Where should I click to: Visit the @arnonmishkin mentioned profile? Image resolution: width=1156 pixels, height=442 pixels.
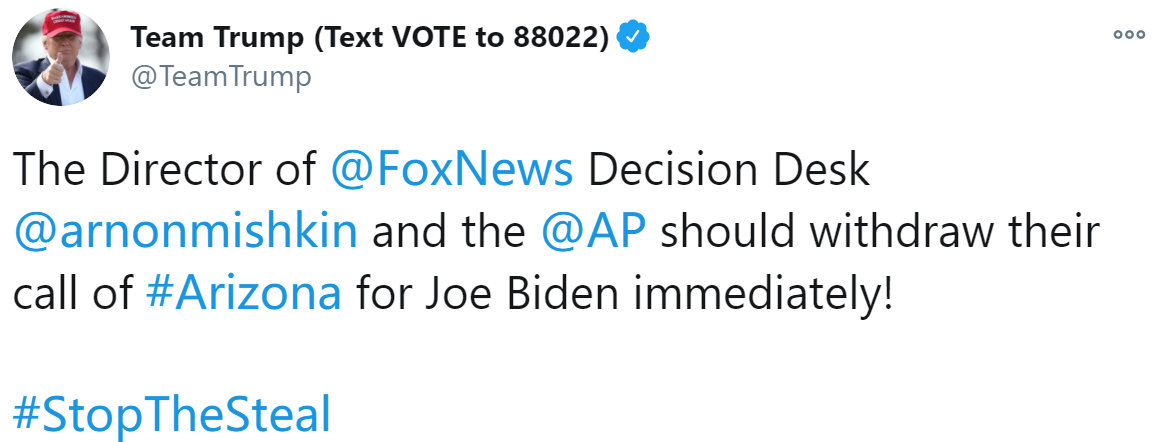(x=185, y=231)
